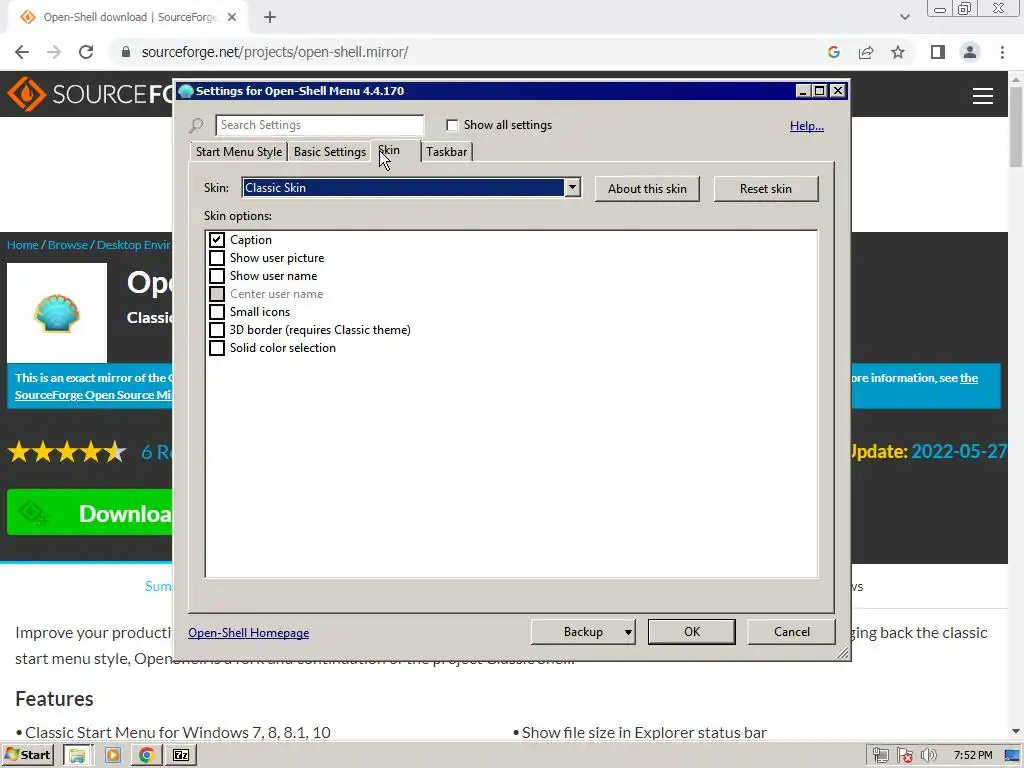The image size is (1024, 768).
Task: Click the network tray icon
Action: pyautogui.click(x=880, y=756)
